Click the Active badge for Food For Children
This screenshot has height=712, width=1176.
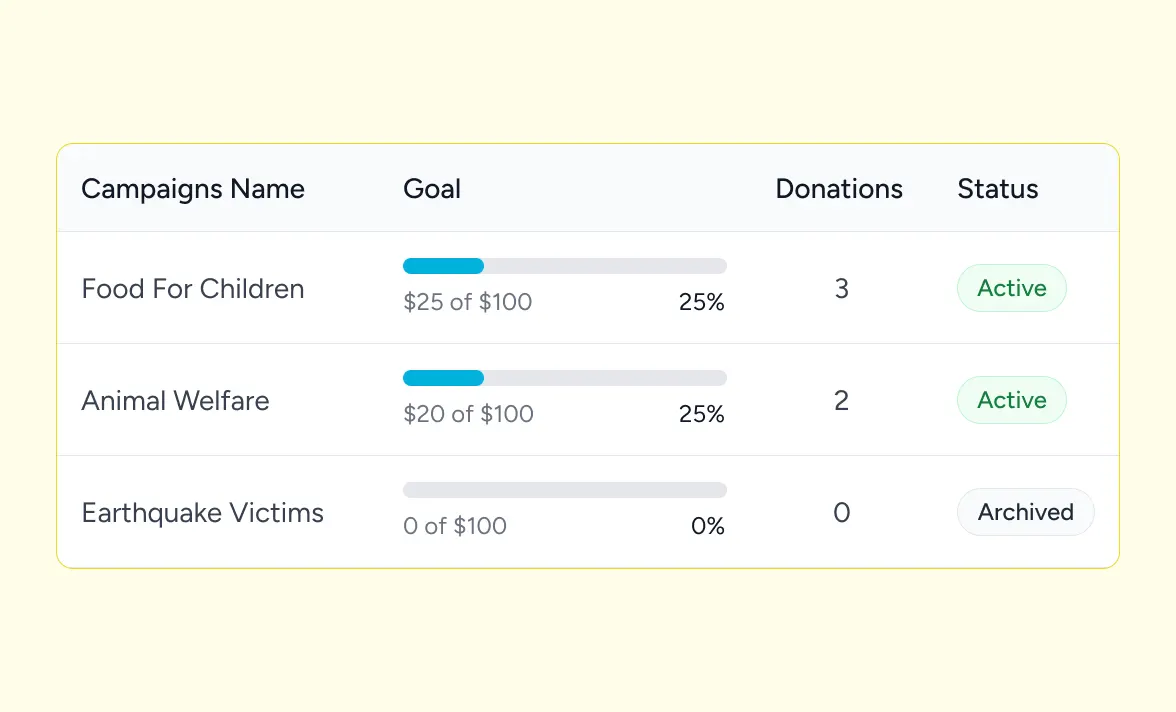tap(1012, 288)
